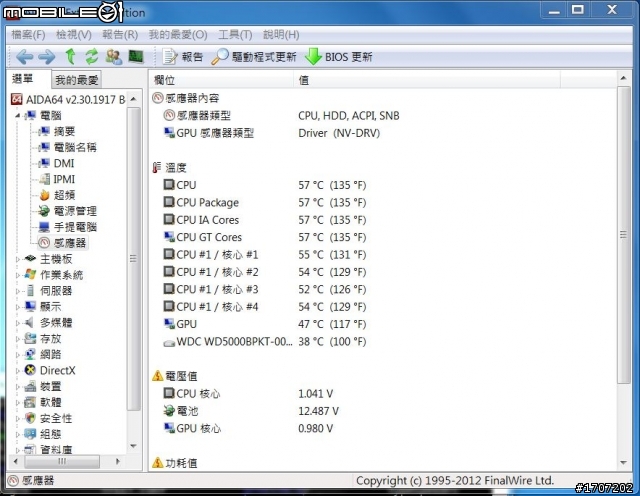Select the 感應器類型 row
Image resolution: width=640 pixels, height=496 pixels.
pos(282,116)
